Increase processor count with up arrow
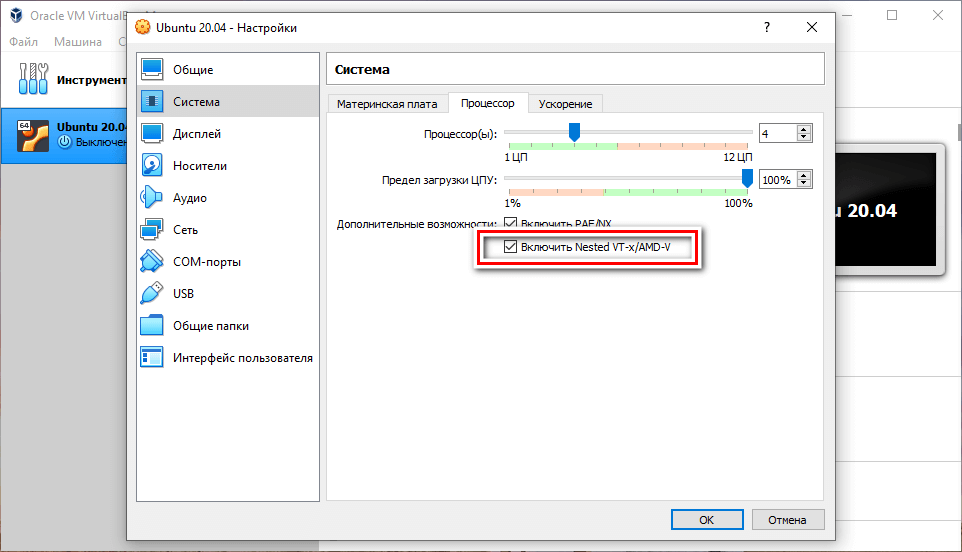 click(804, 129)
